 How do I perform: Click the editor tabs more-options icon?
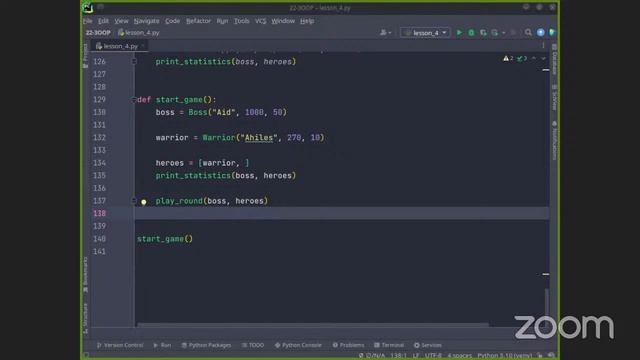tap(543, 46)
